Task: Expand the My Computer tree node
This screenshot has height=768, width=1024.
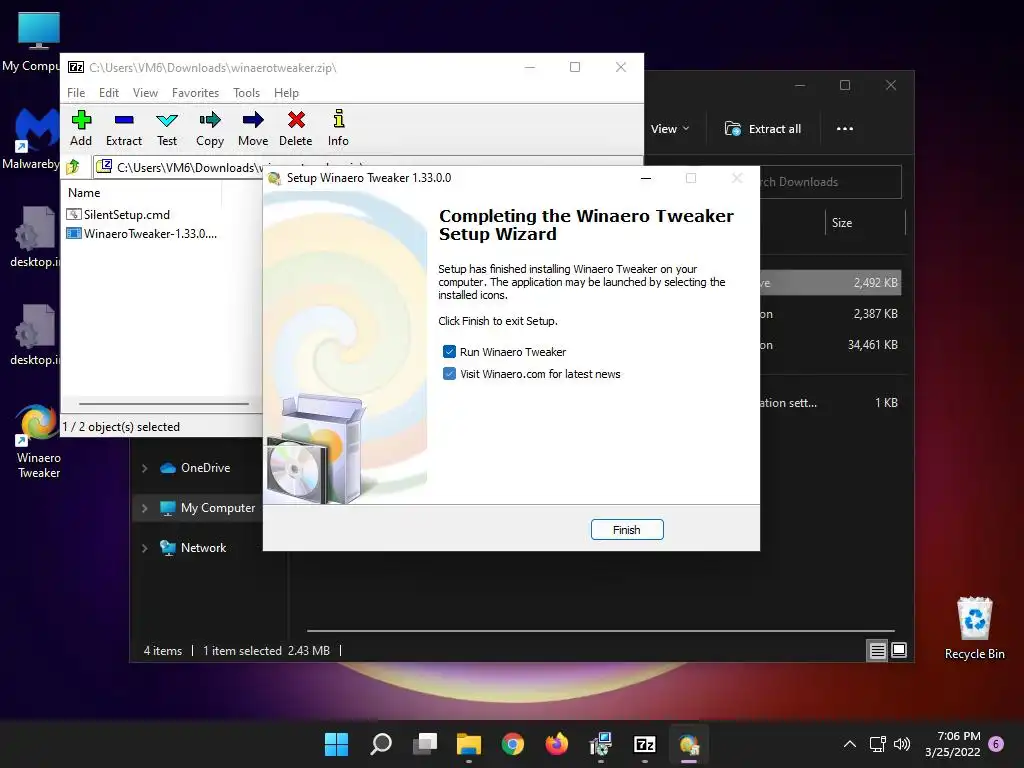Action: click(144, 508)
